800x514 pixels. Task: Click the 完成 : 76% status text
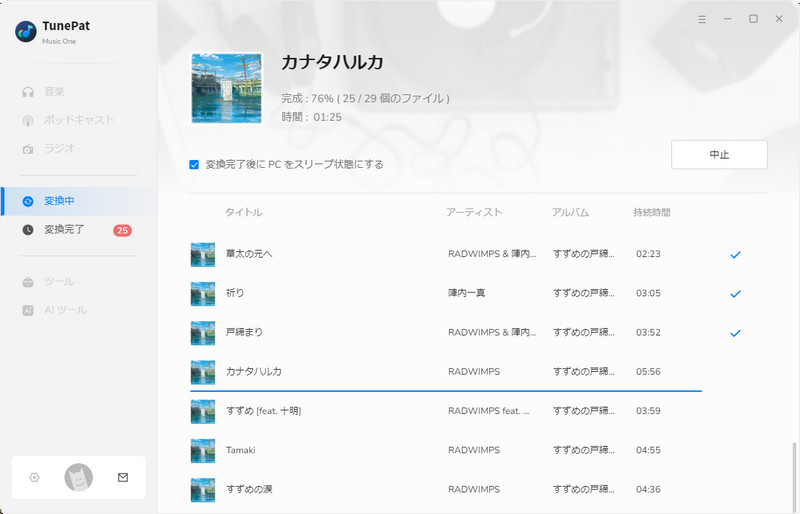coord(365,99)
